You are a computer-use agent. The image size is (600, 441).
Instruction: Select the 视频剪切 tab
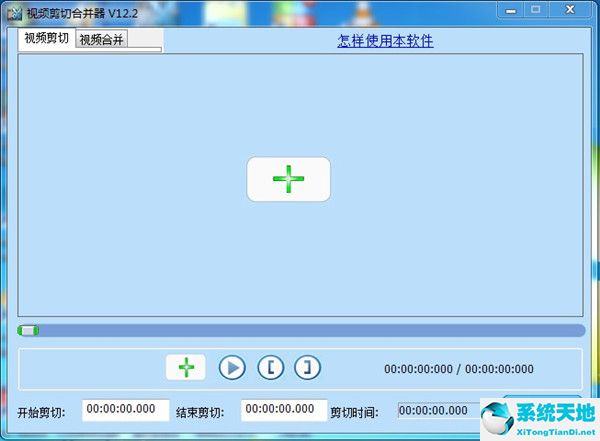click(x=47, y=38)
